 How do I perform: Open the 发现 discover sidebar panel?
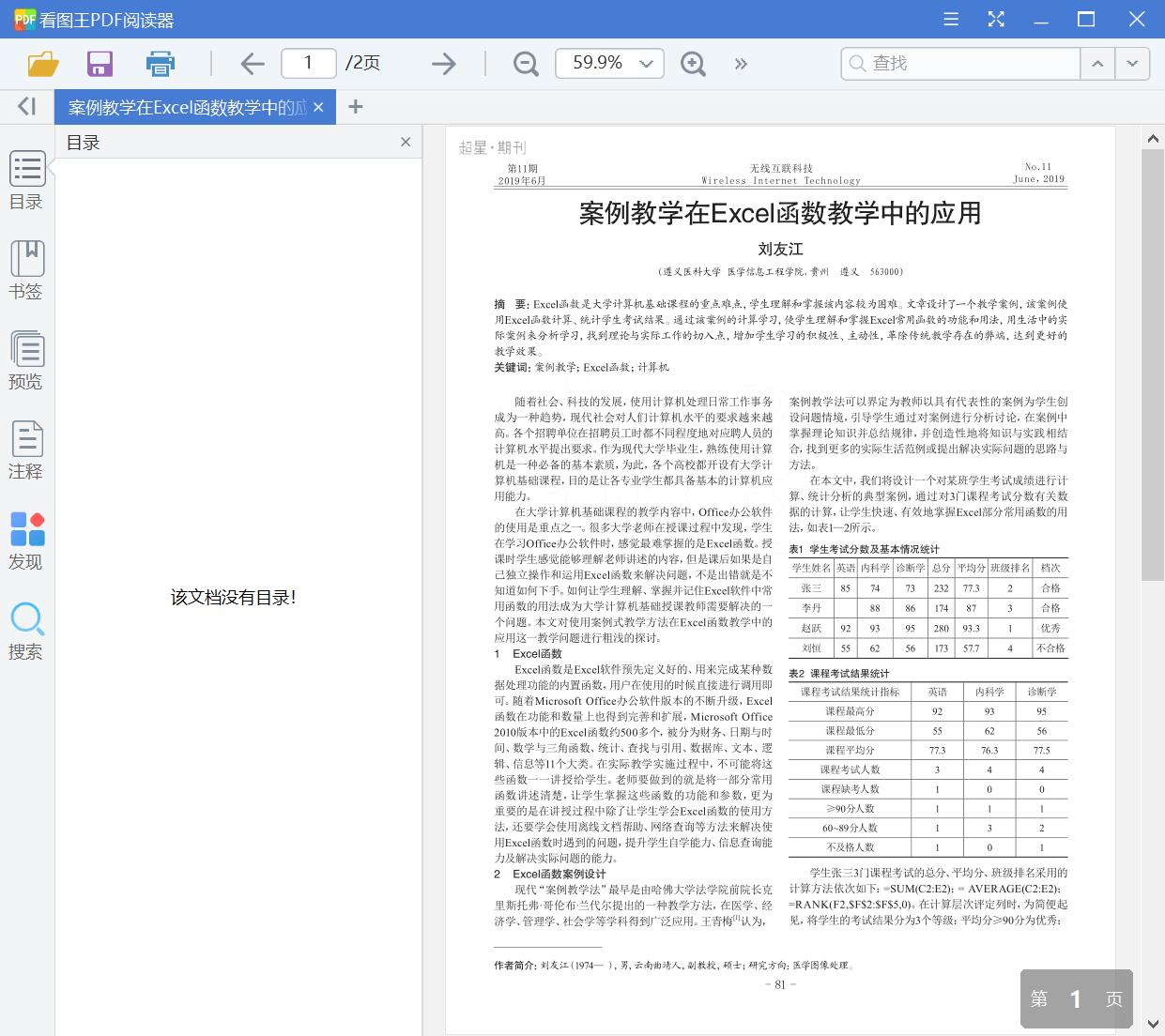click(x=26, y=541)
